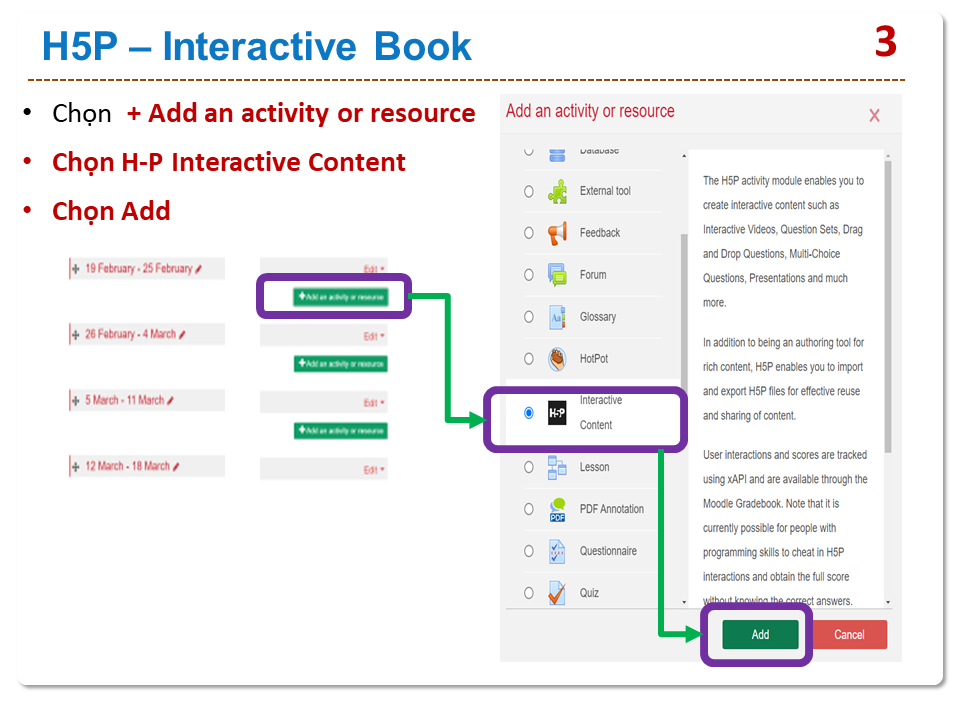The width and height of the screenshot is (960, 720).
Task: Choose the Questionnaire radio option
Action: (529, 551)
